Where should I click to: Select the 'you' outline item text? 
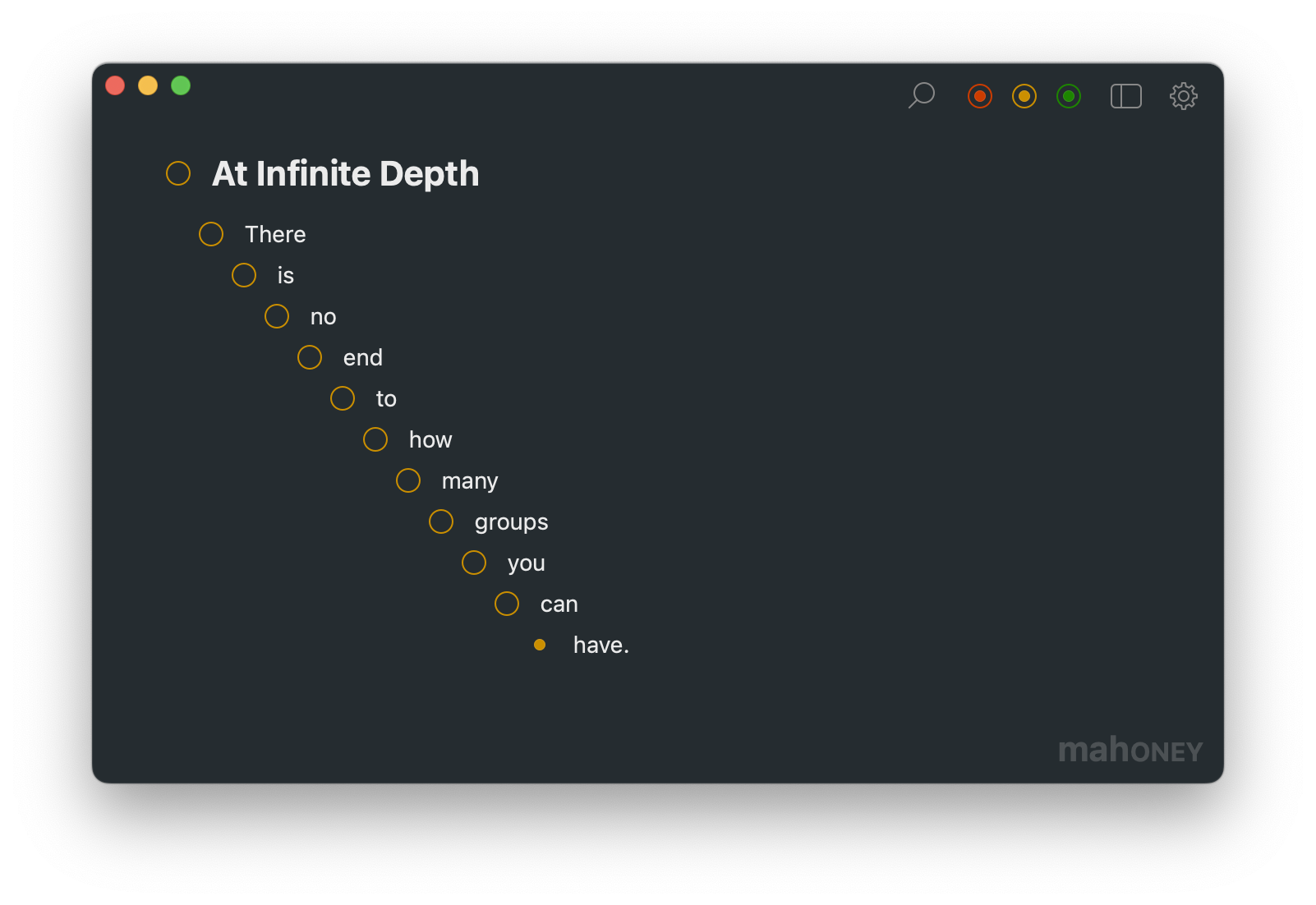[526, 563]
